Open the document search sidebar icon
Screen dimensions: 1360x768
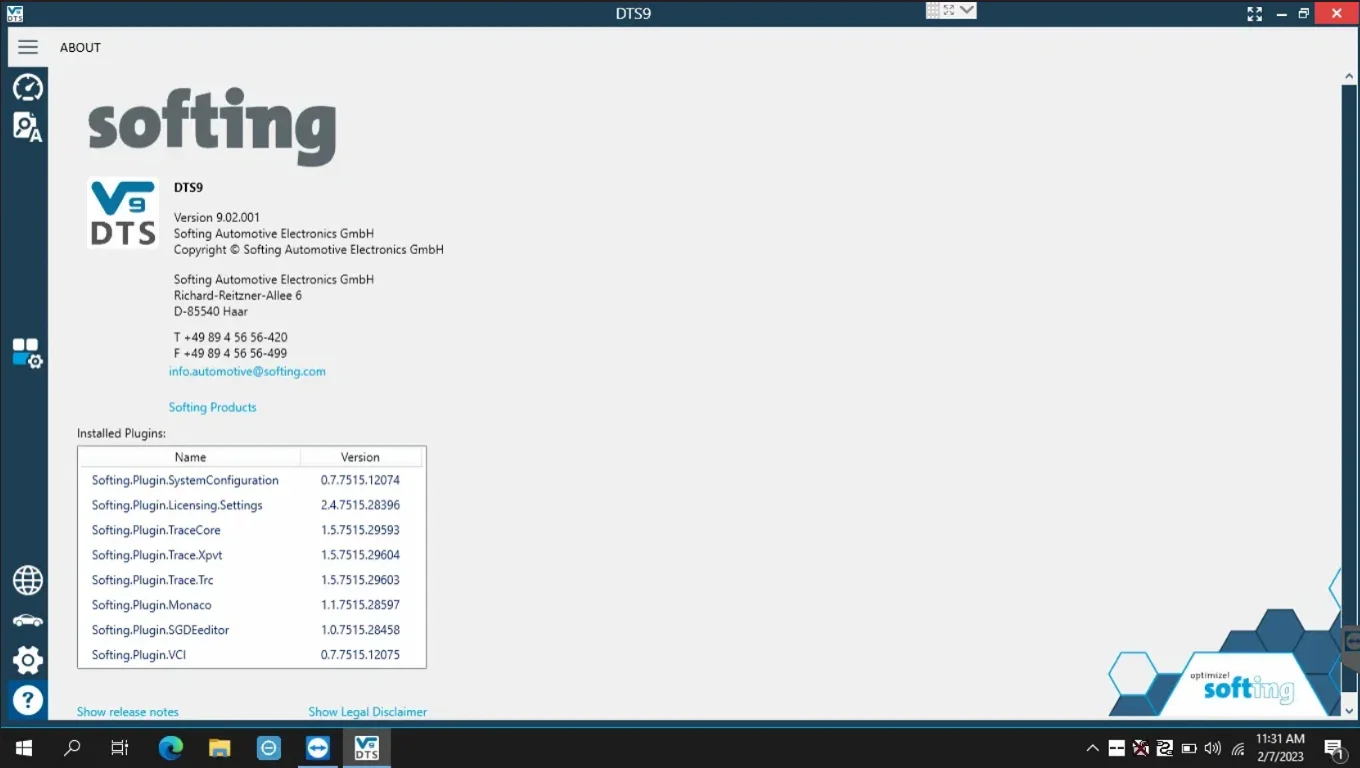(27, 127)
